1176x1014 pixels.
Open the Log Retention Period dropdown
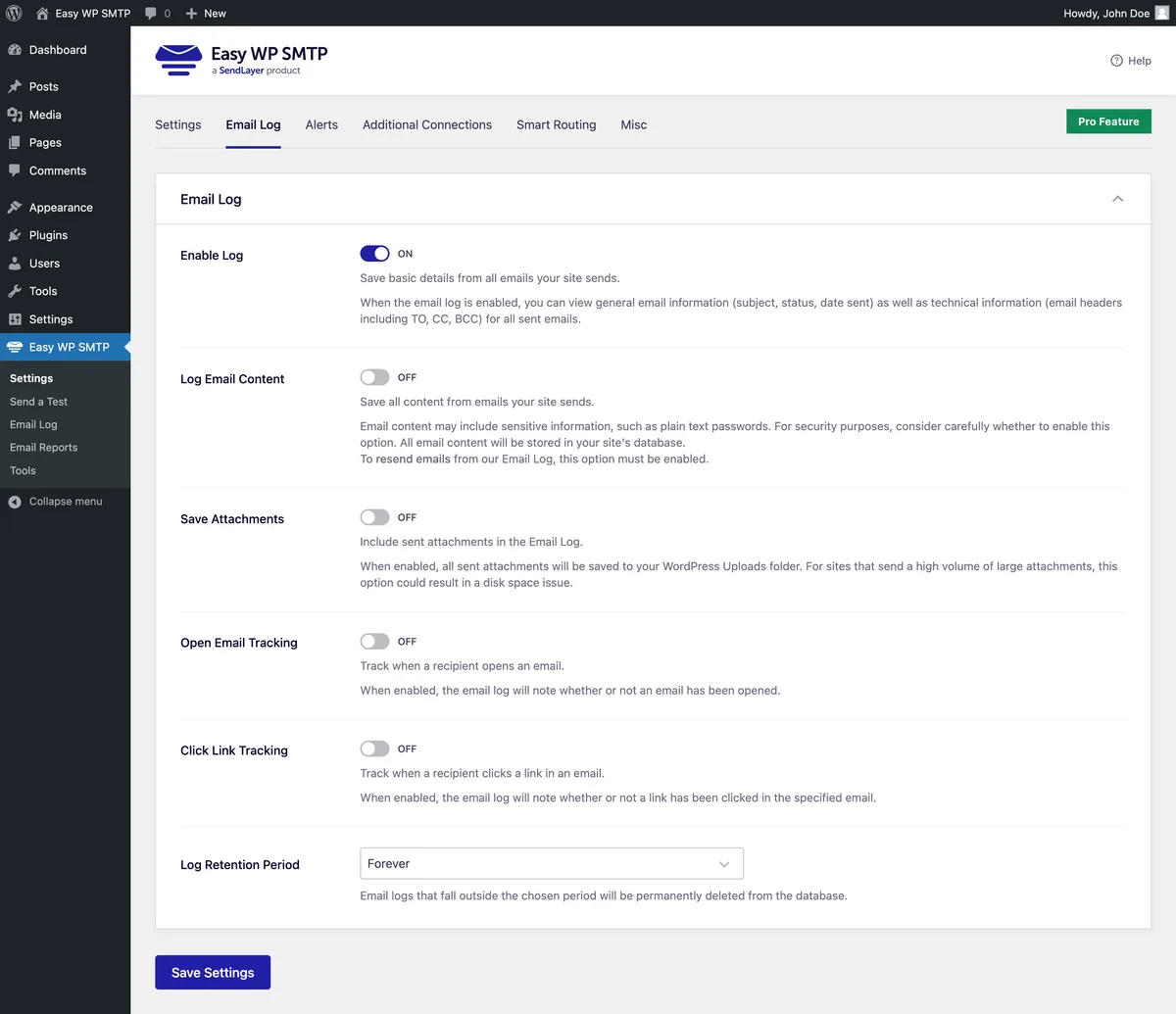pyautogui.click(x=552, y=863)
